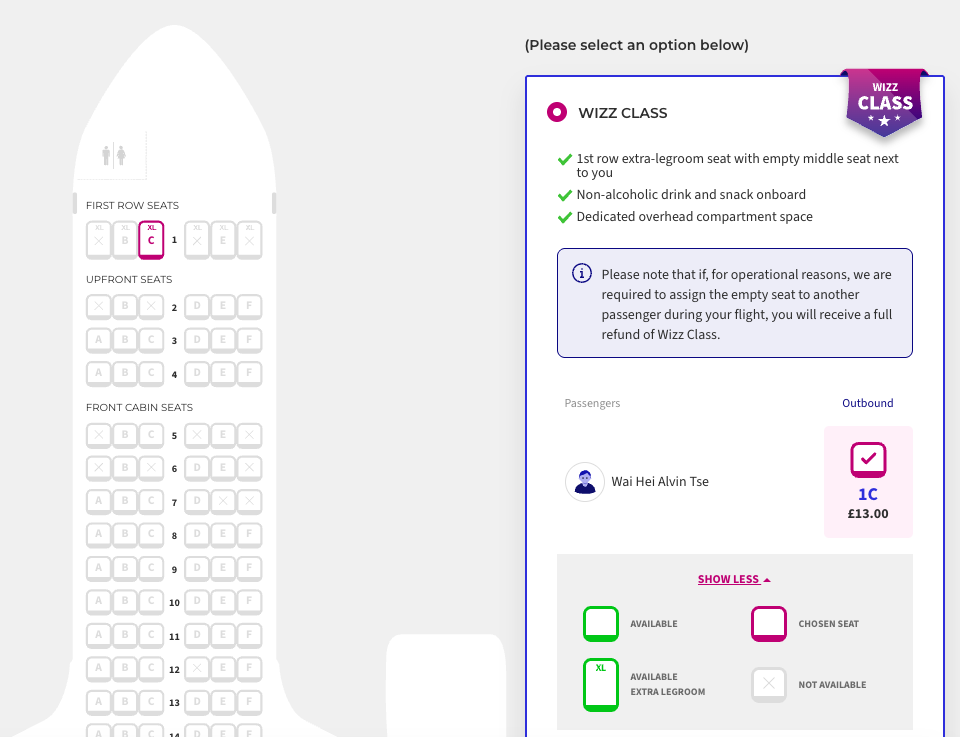This screenshot has height=737, width=960.
Task: Click the Wizz Class ribbon badge
Action: coord(884,103)
